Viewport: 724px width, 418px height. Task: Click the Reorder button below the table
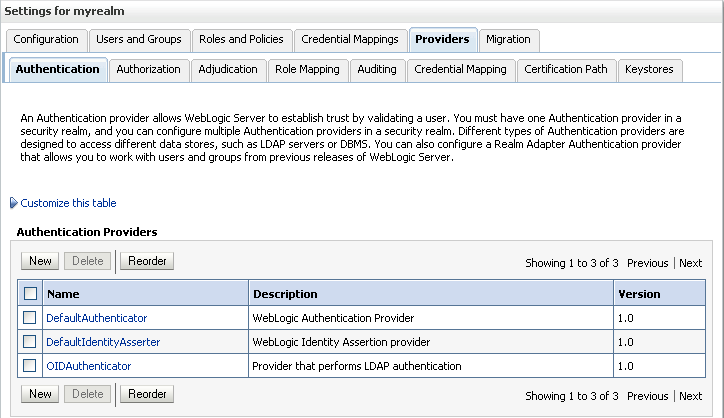(147, 394)
